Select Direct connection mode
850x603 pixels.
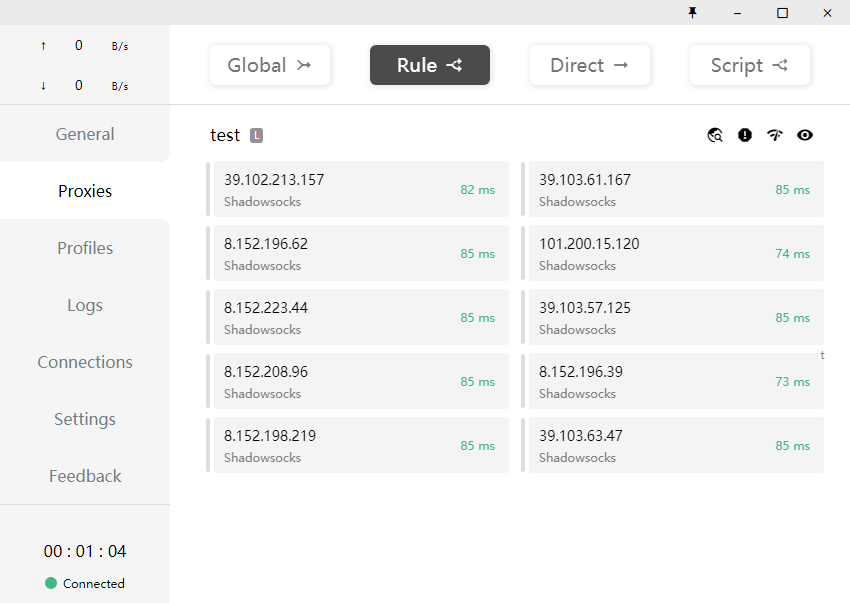pos(590,65)
